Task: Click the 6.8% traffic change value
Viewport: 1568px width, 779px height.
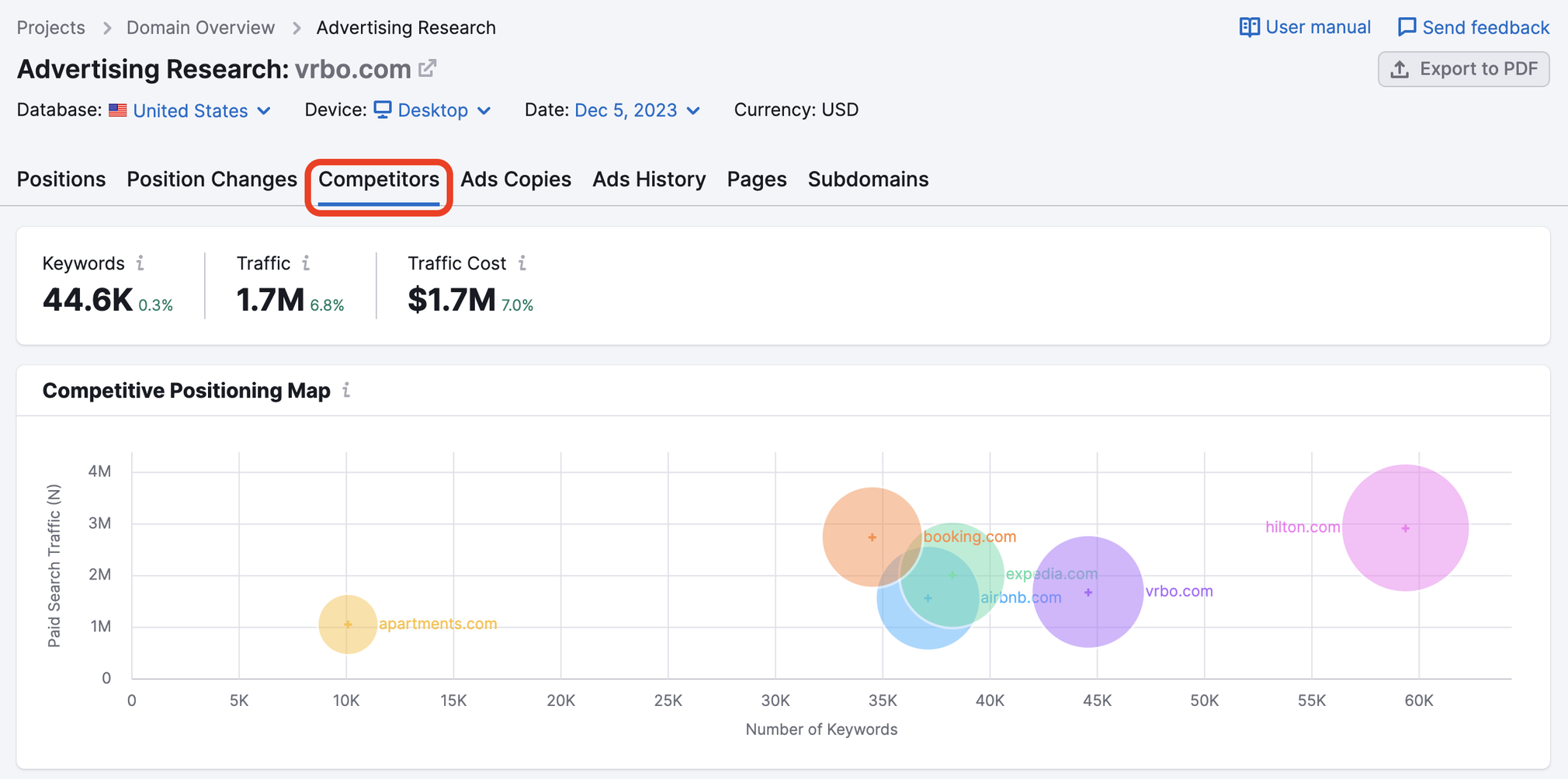Action: coord(327,305)
